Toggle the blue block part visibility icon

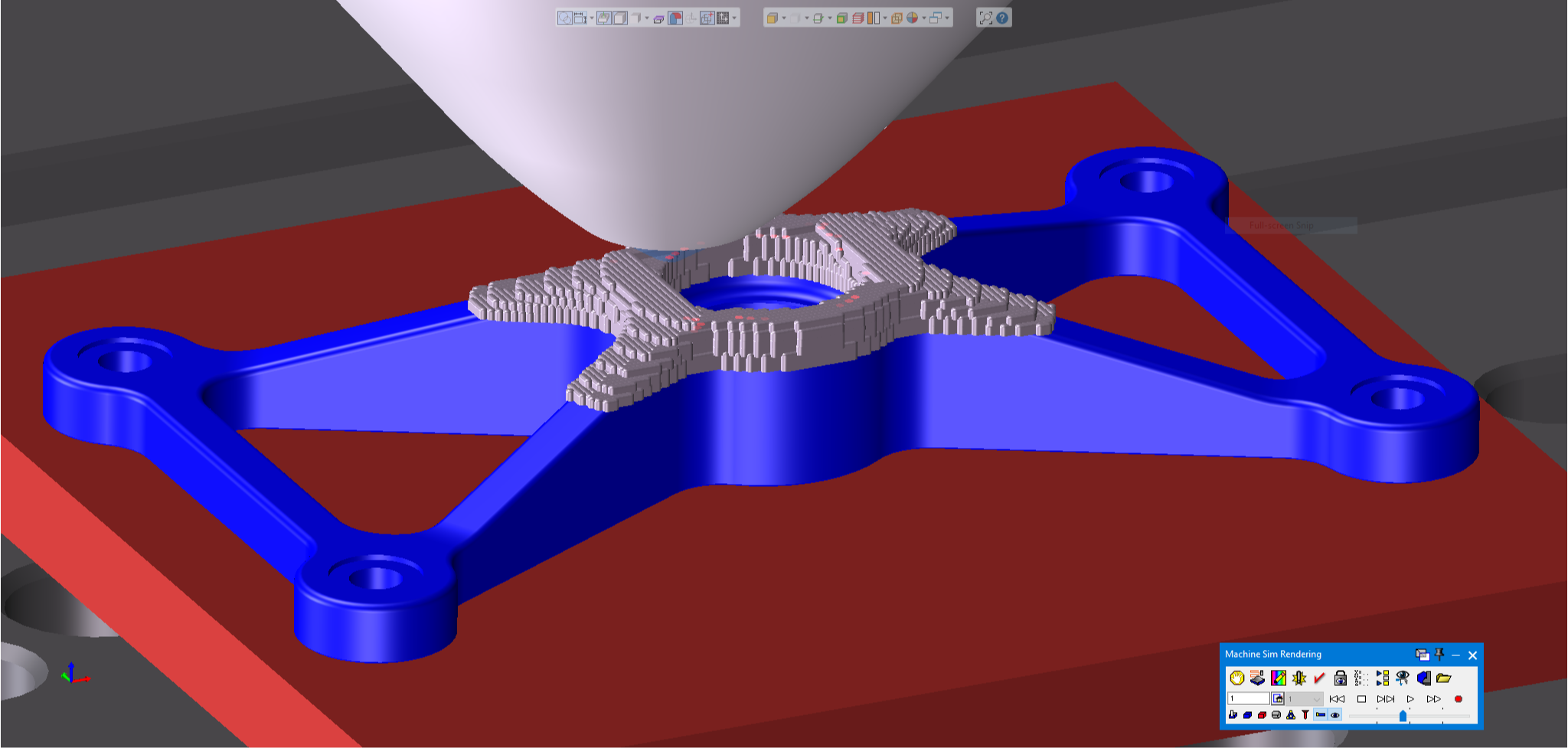click(x=1247, y=715)
